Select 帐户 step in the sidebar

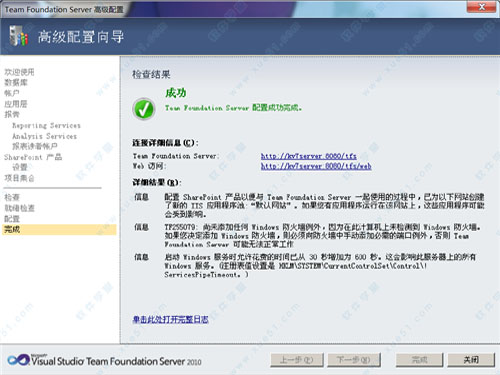click(12, 93)
